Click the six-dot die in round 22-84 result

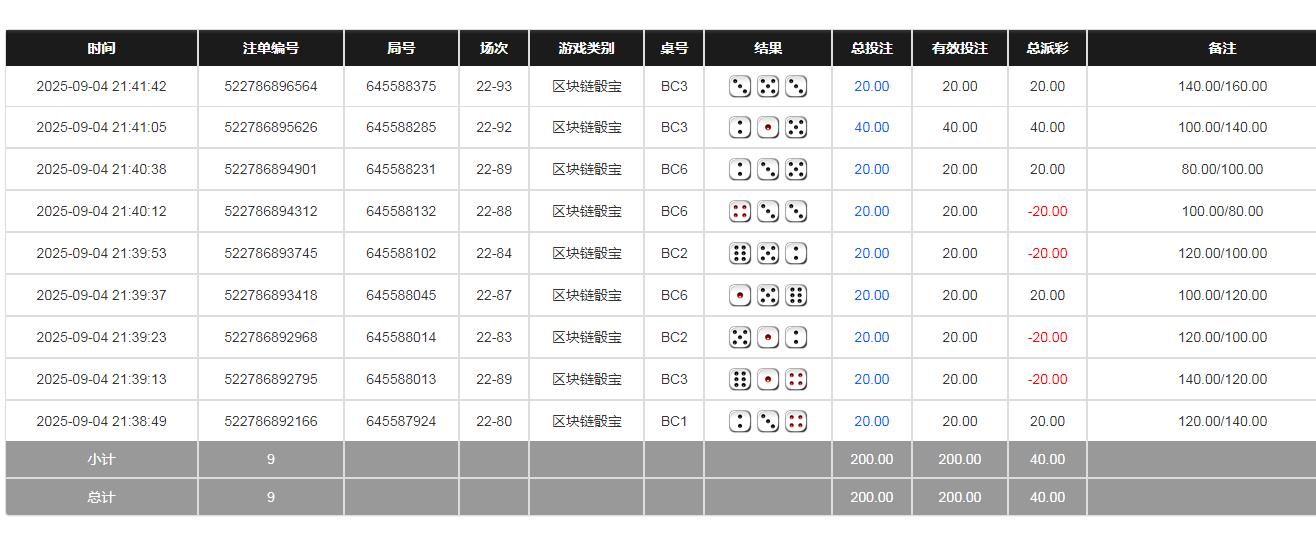(x=740, y=254)
